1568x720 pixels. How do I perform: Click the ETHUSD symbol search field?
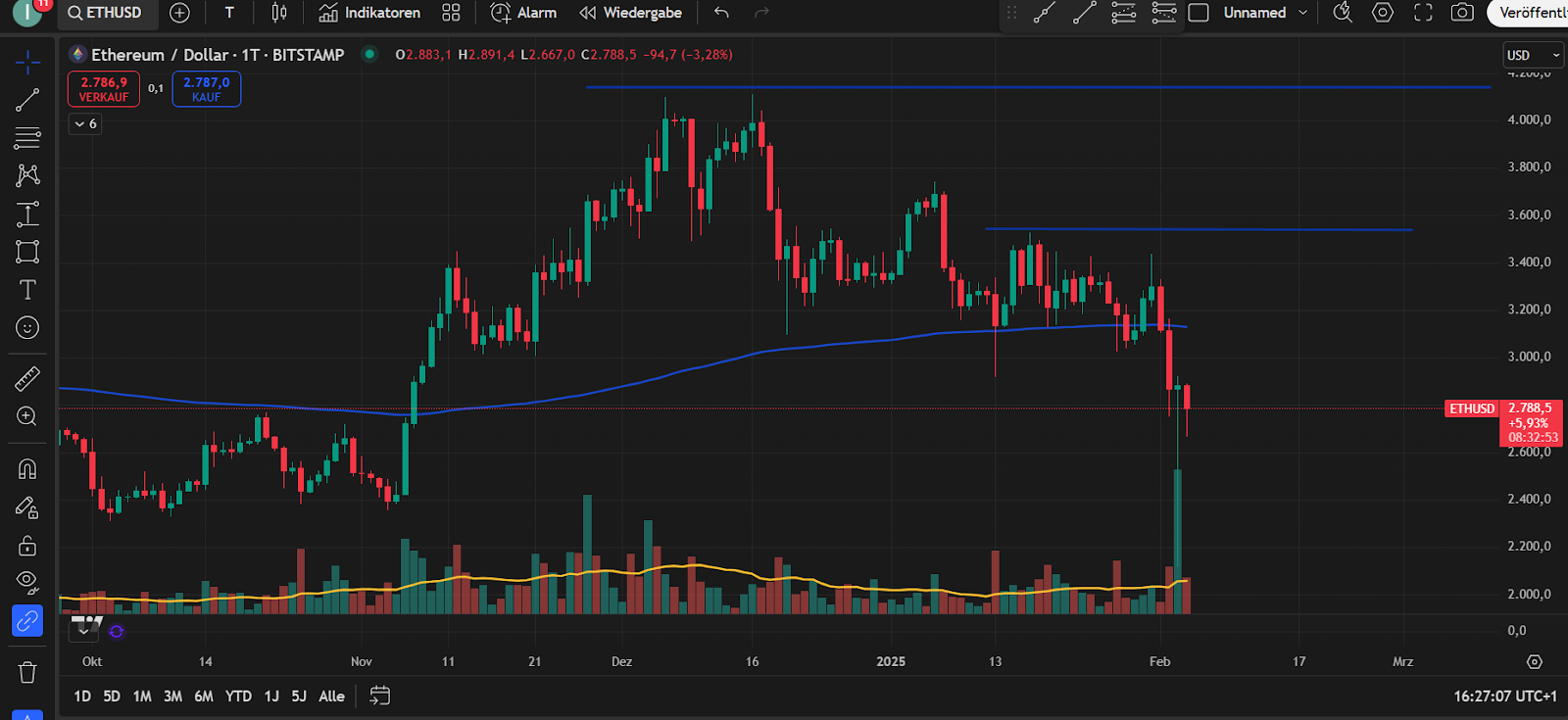click(105, 13)
